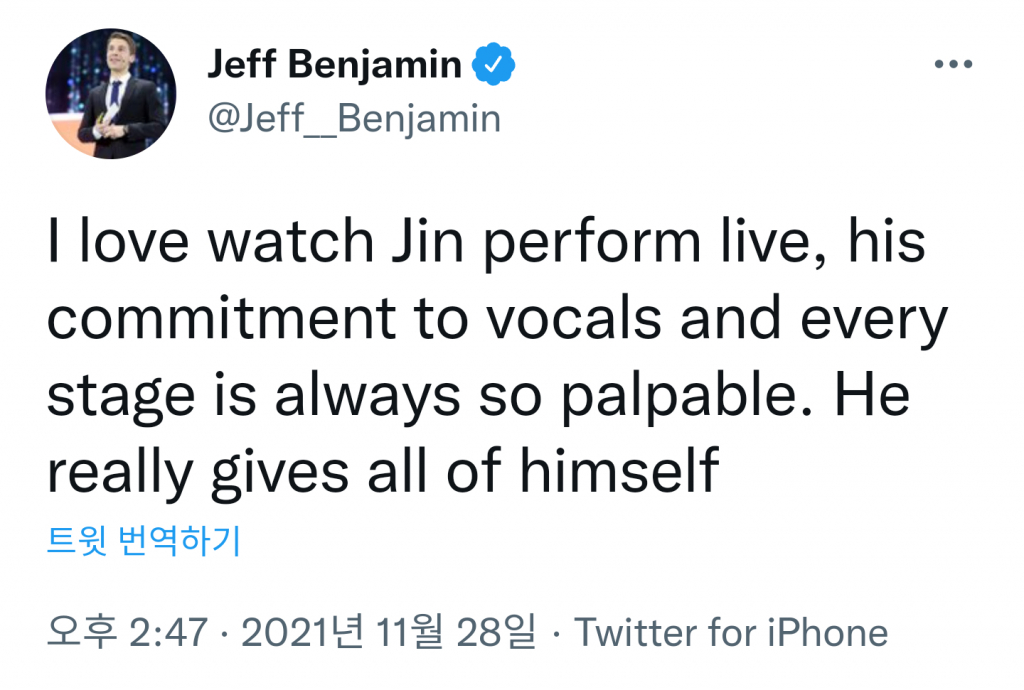Click the word "perform" in the first line
This screenshot has width=1024, height=690.
592,244
